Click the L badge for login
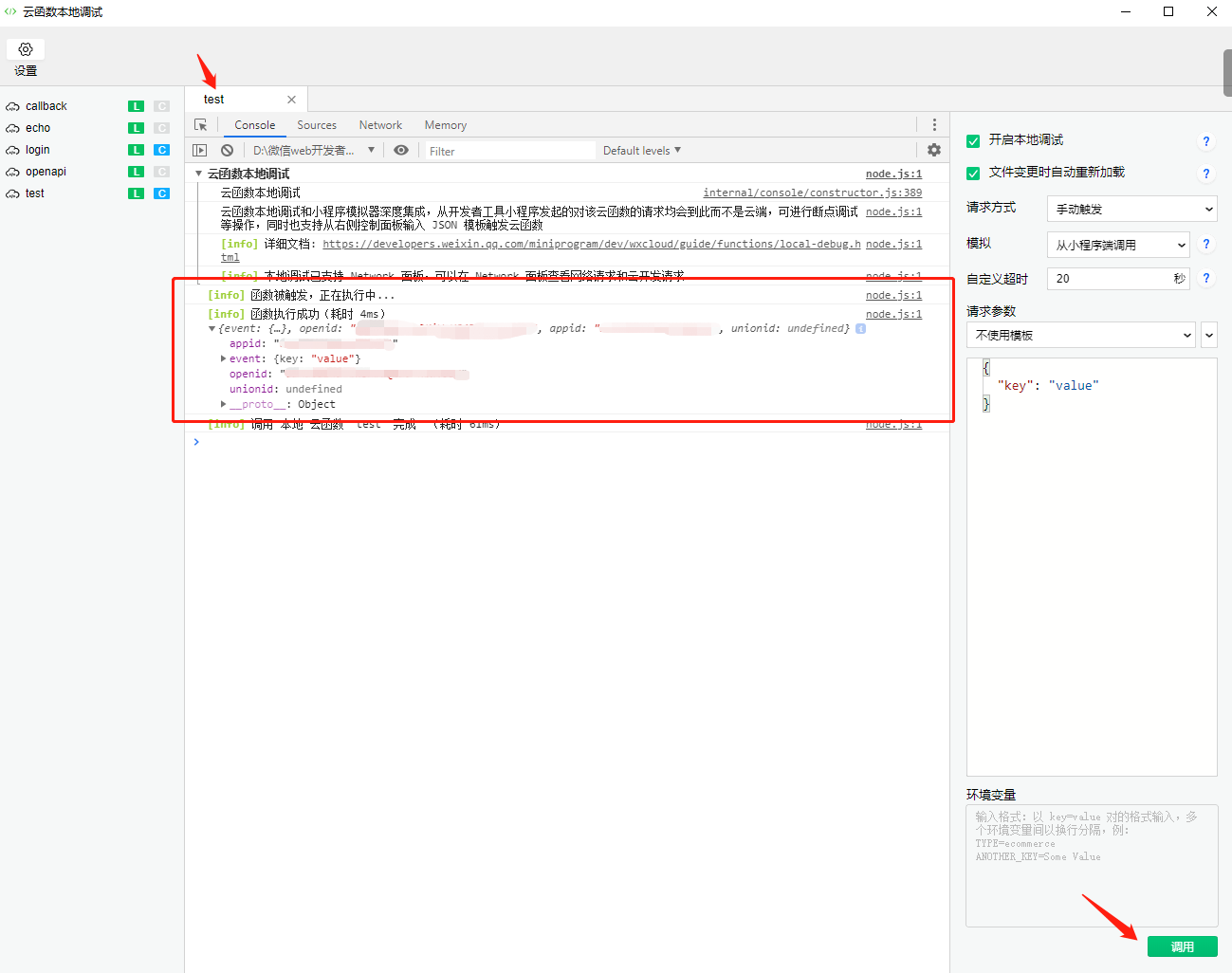Viewport: 1232px width, 973px height. 137,150
